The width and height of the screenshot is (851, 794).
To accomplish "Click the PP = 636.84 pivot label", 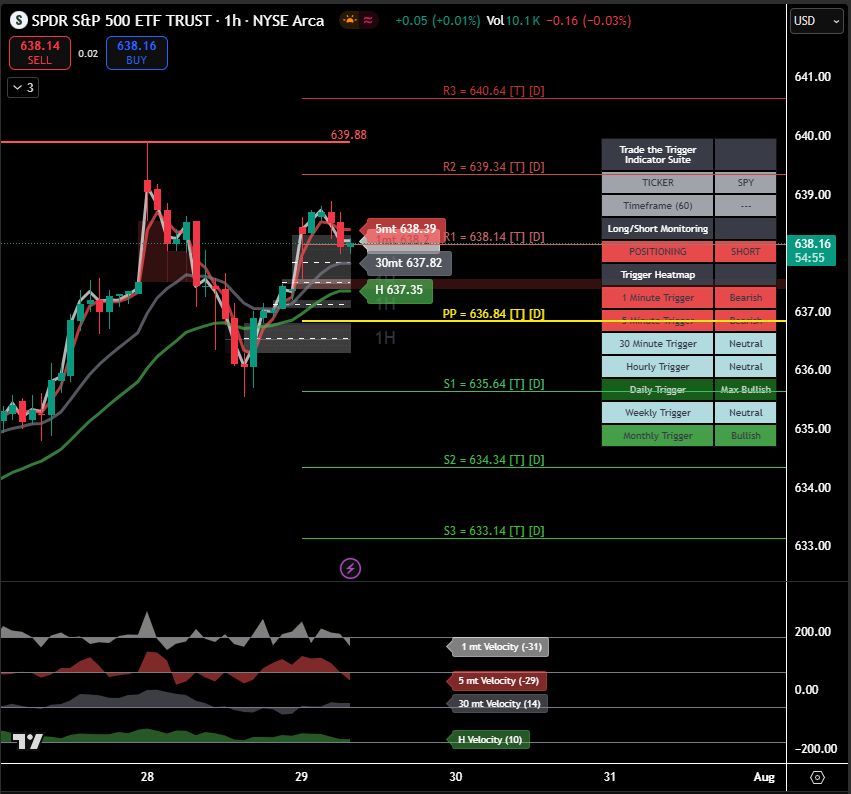I will pos(493,314).
